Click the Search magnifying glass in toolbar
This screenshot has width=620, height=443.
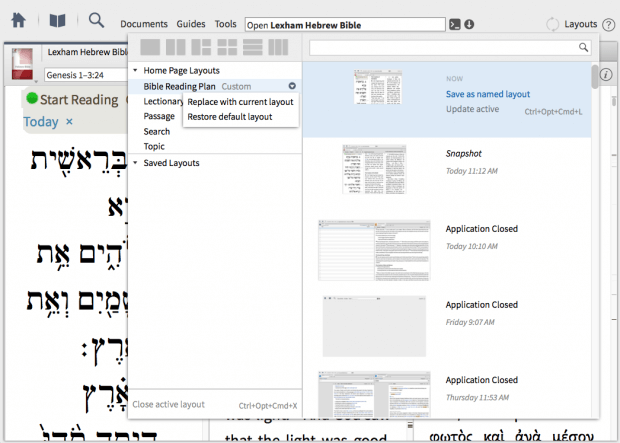tap(96, 21)
